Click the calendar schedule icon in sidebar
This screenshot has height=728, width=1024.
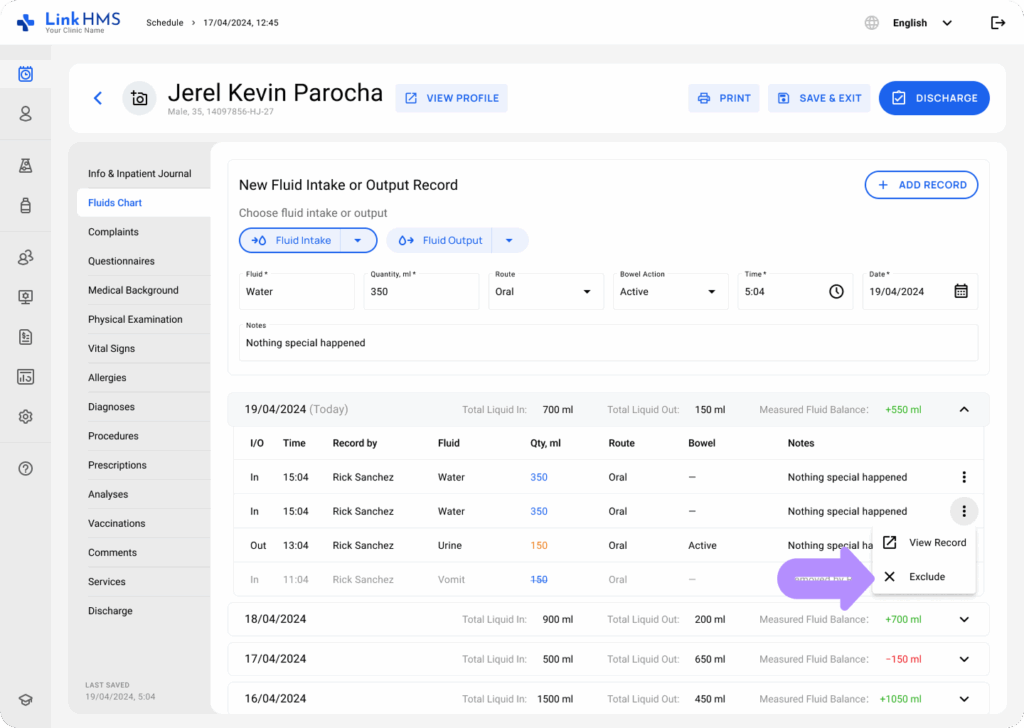(26, 74)
